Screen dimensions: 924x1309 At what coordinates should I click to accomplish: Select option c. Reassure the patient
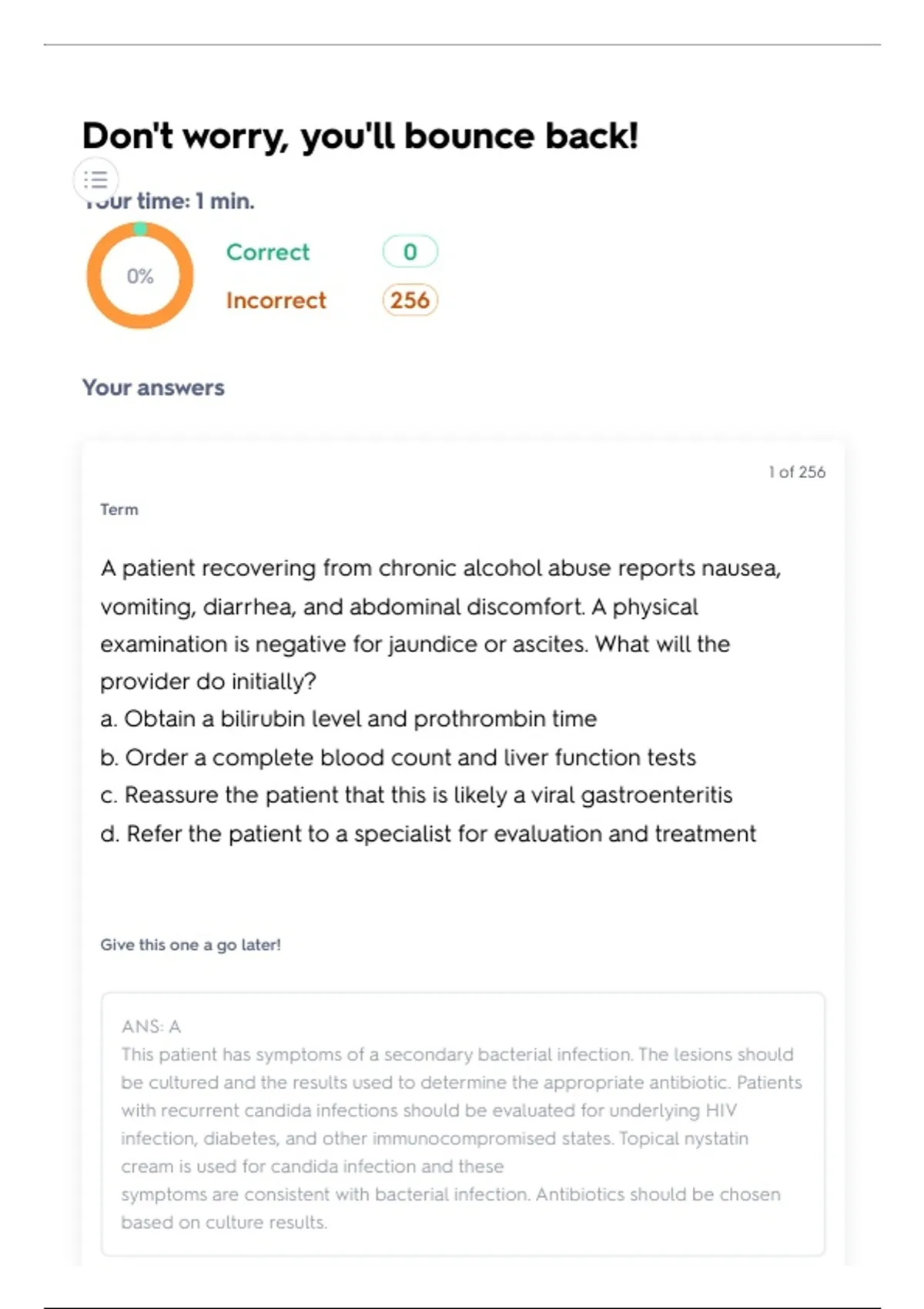coord(417,795)
